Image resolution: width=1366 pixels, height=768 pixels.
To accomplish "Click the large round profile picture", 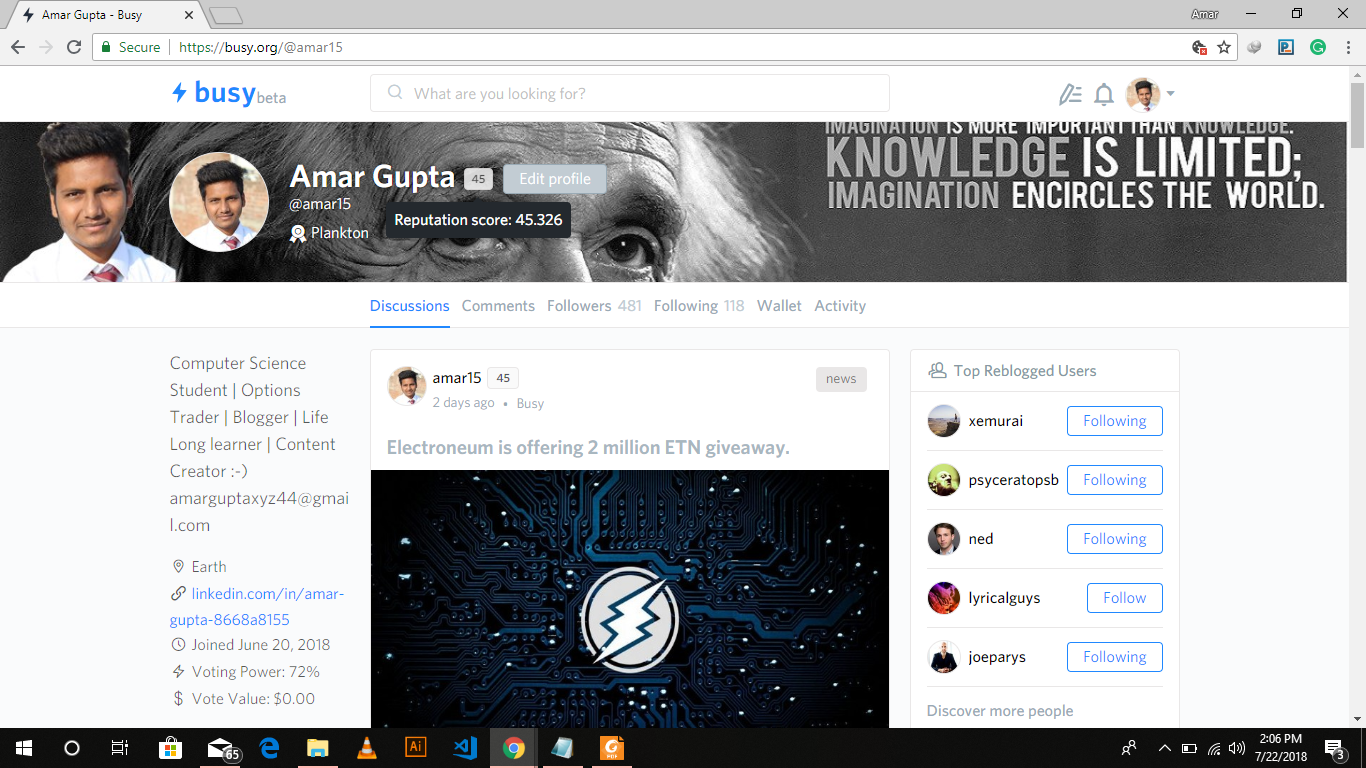I will (219, 202).
